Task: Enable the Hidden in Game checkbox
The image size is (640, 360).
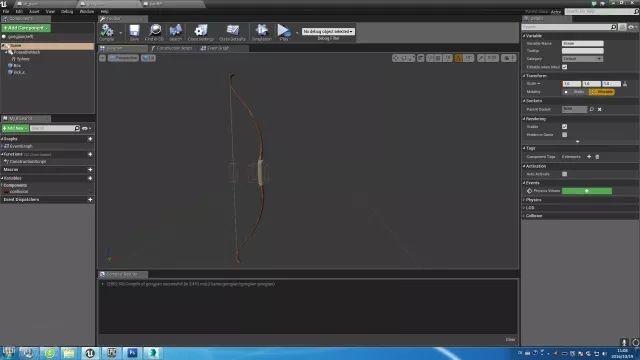Action: click(564, 135)
